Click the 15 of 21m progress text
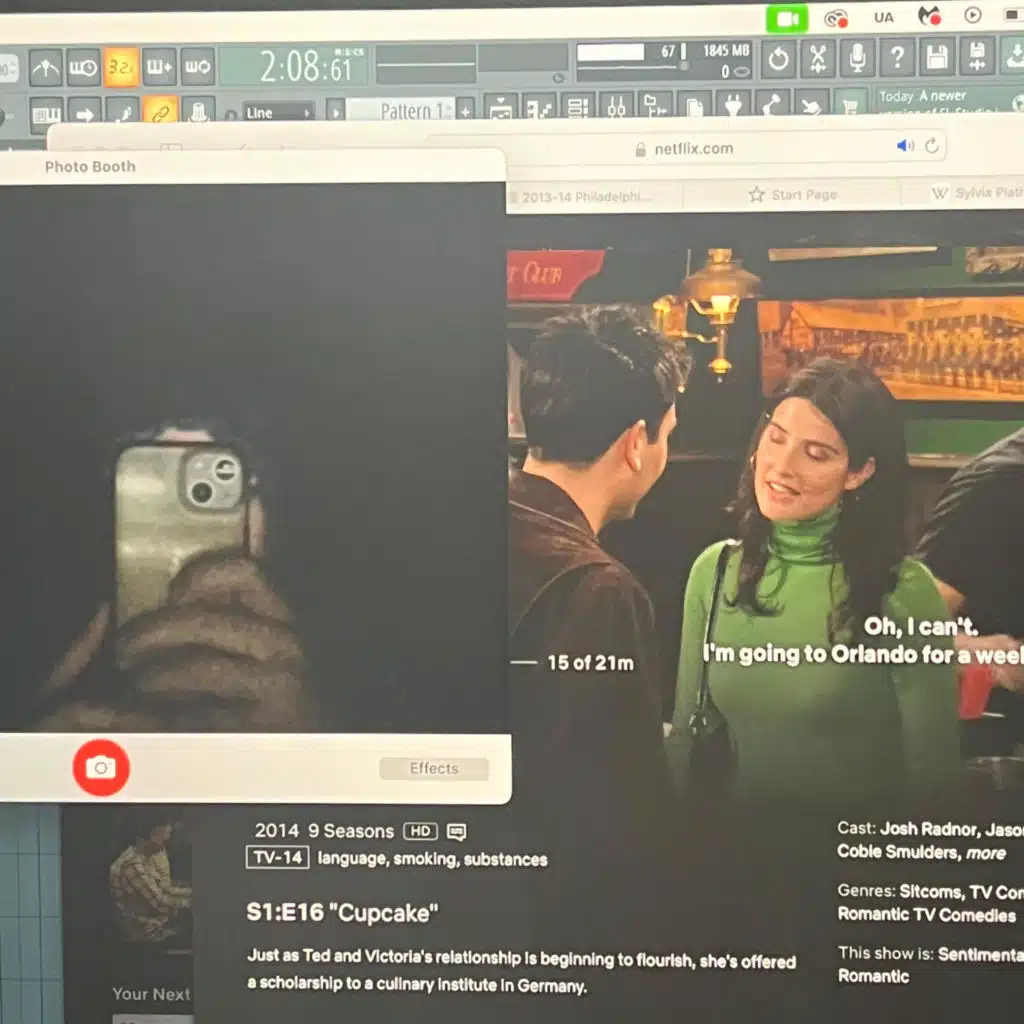1024x1024 pixels. 590,663
